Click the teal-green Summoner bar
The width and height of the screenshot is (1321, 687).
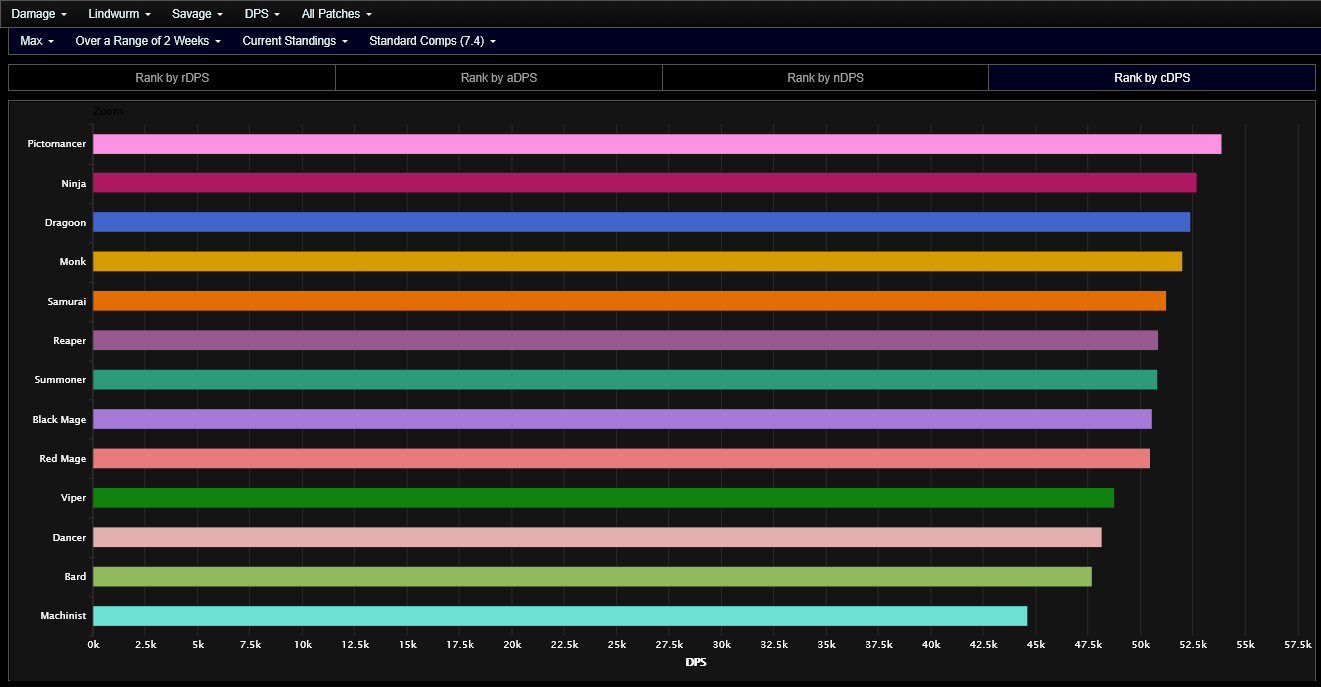tap(625, 380)
